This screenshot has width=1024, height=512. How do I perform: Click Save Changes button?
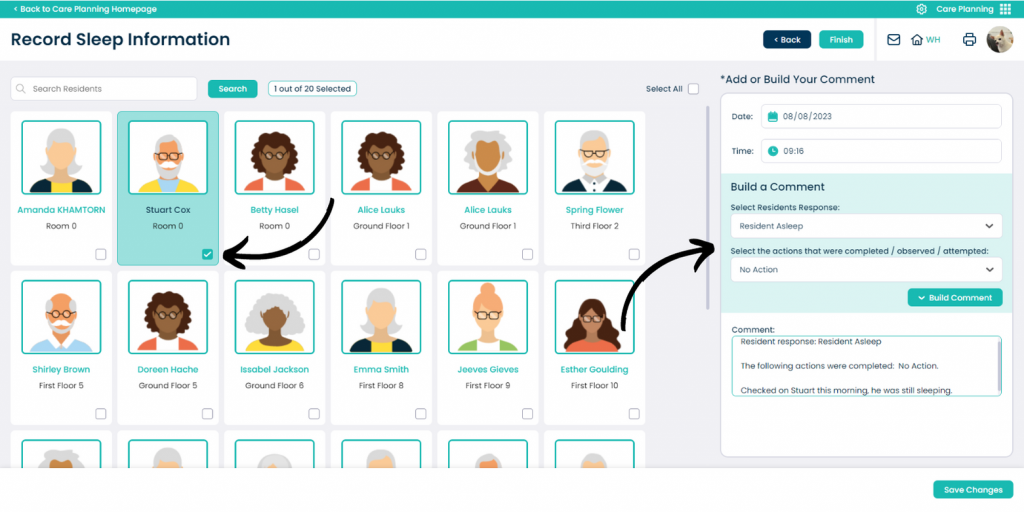pyautogui.click(x=973, y=490)
